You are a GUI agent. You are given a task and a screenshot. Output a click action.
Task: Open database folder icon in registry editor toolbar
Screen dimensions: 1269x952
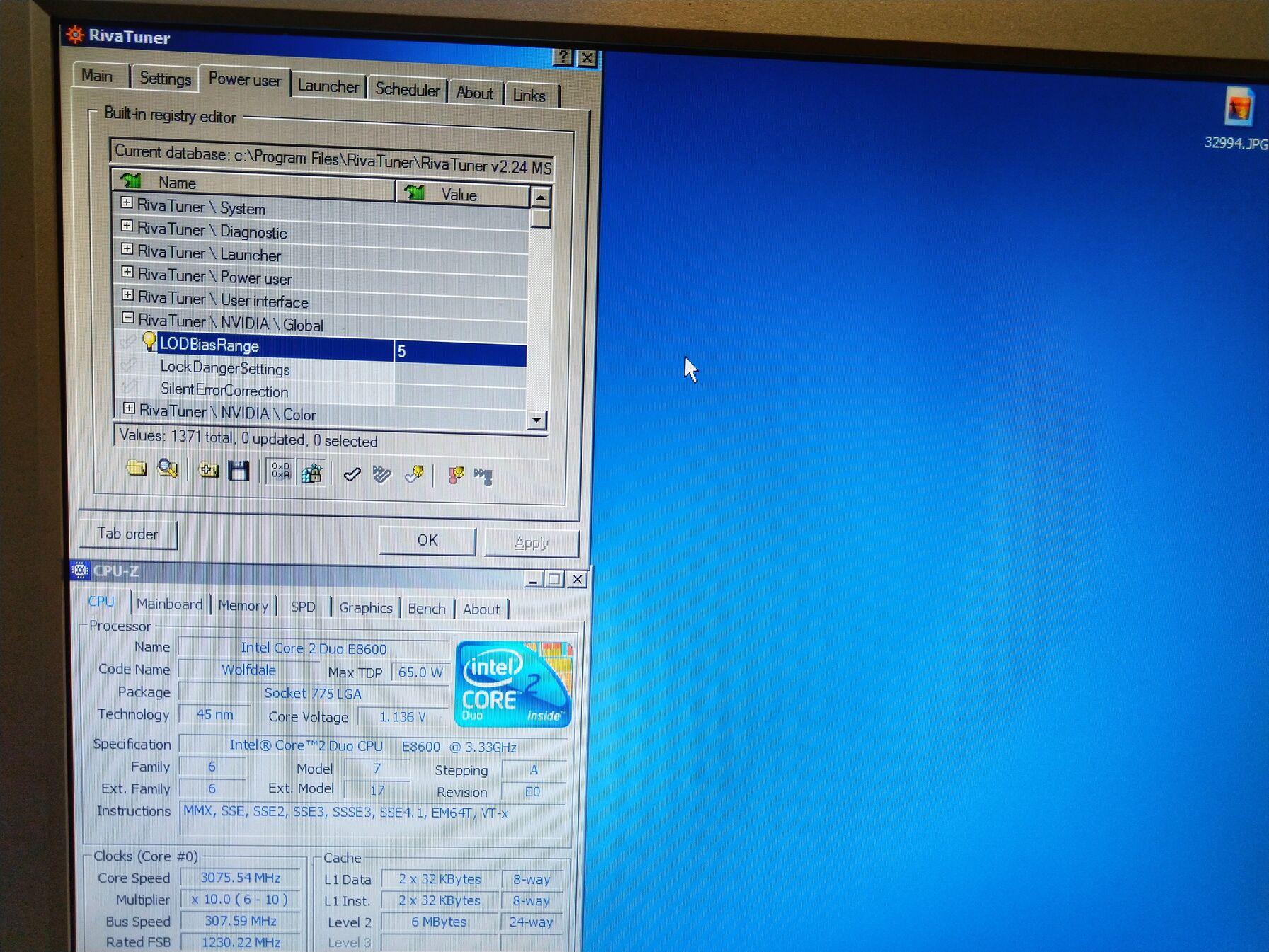136,467
